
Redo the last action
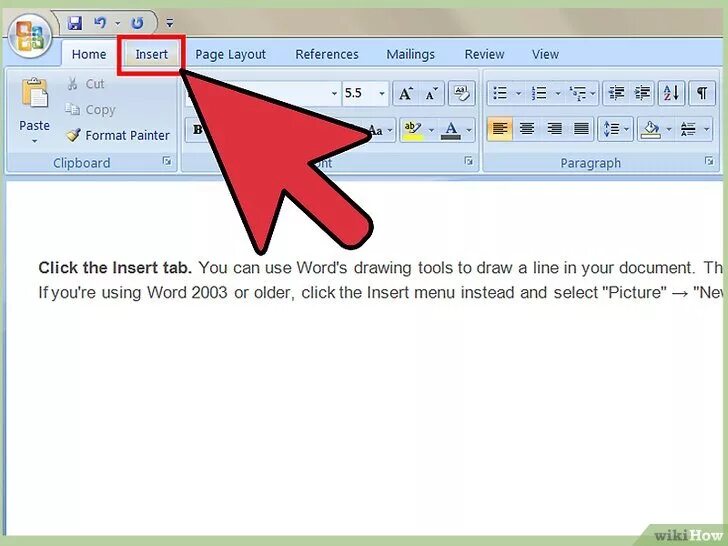click(137, 23)
